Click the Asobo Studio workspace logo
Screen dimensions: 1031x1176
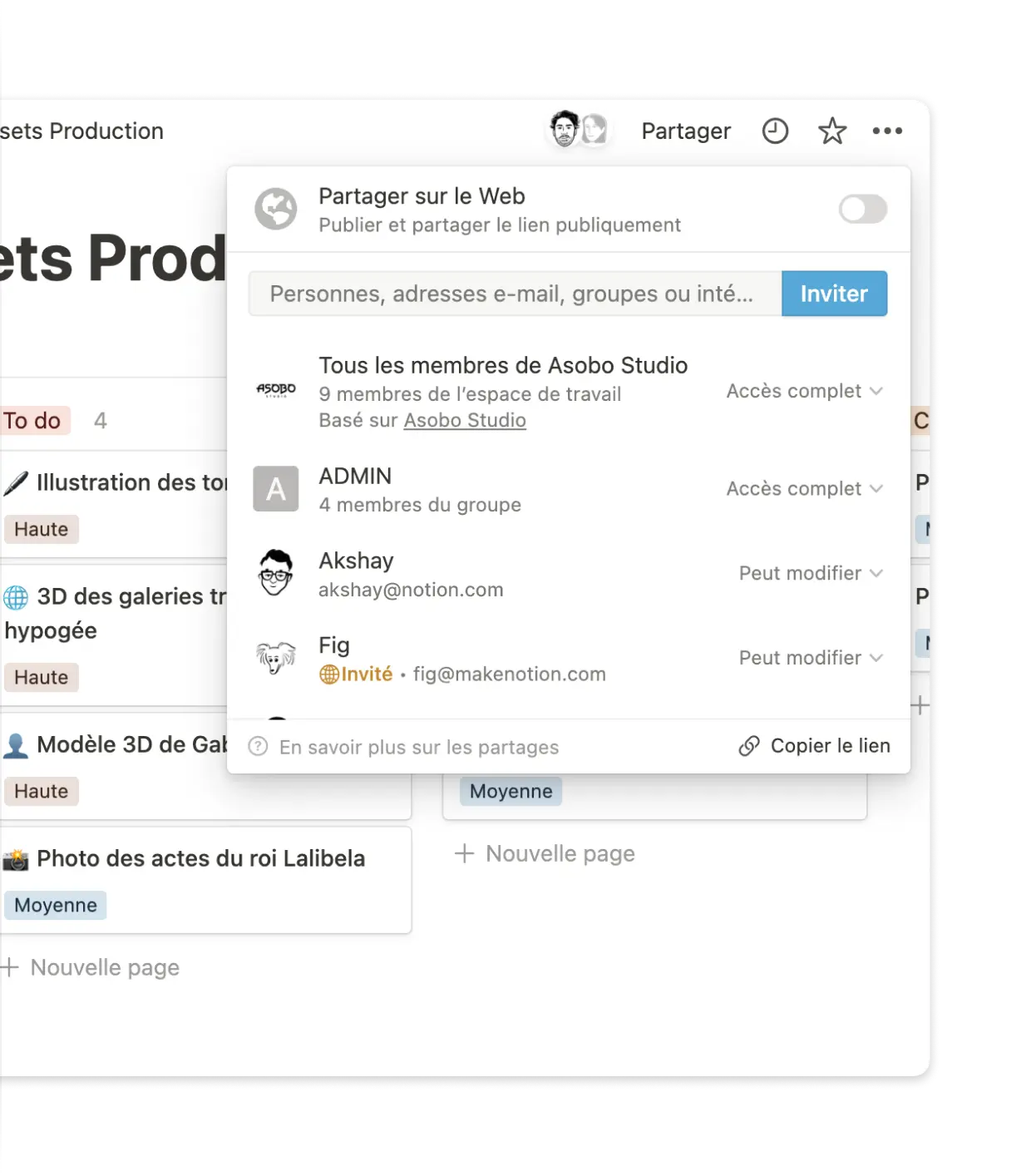point(276,390)
